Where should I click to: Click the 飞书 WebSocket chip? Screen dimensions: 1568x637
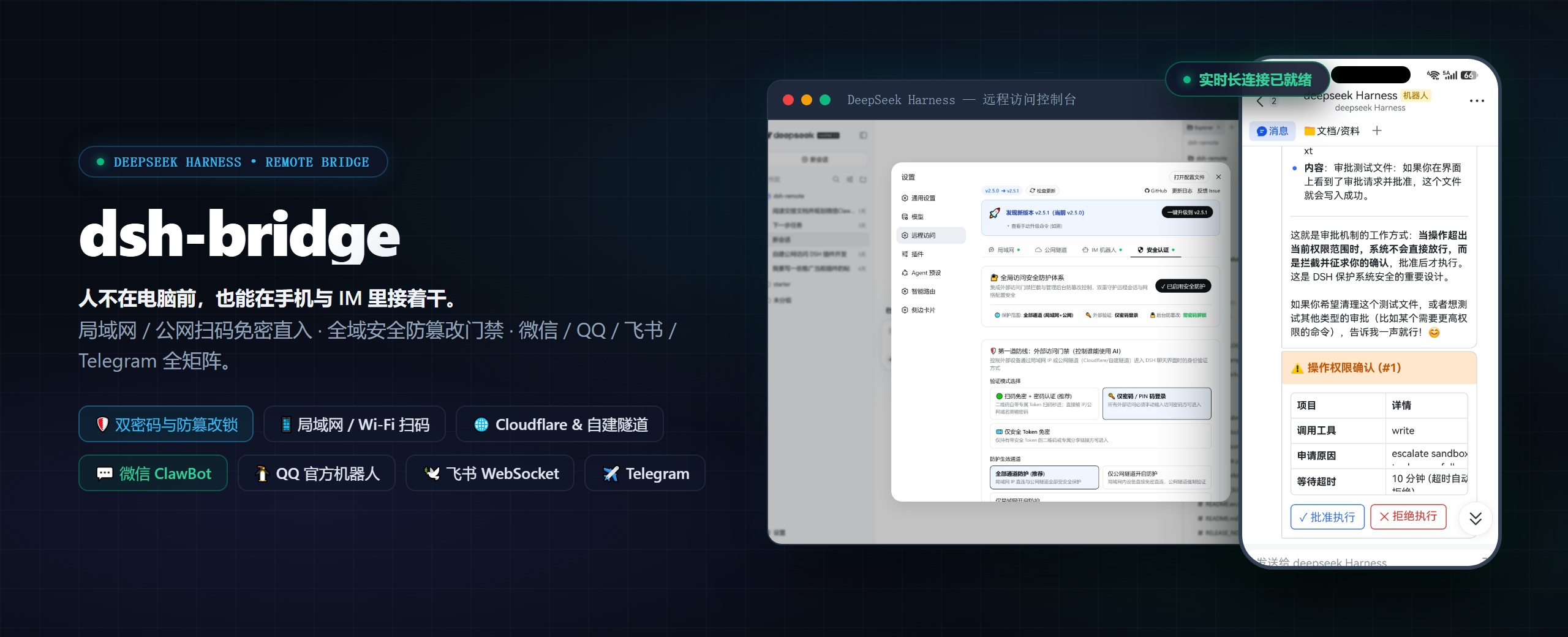point(490,473)
